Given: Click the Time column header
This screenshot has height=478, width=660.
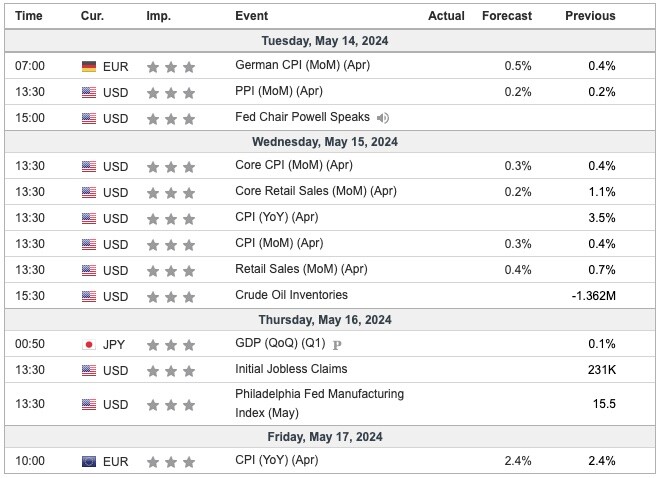Looking at the screenshot, I should [29, 16].
